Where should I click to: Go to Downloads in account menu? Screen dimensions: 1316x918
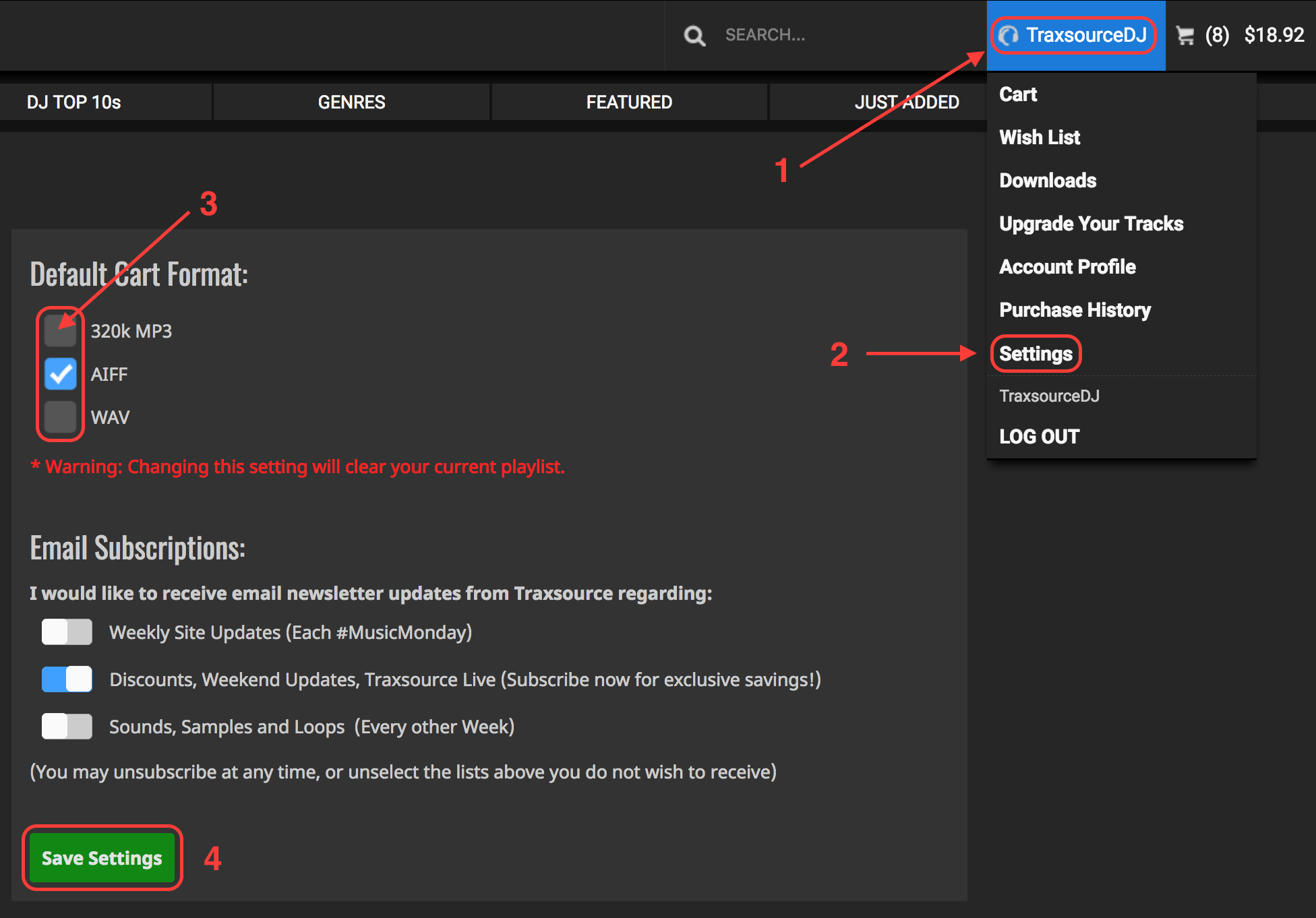tap(1048, 181)
